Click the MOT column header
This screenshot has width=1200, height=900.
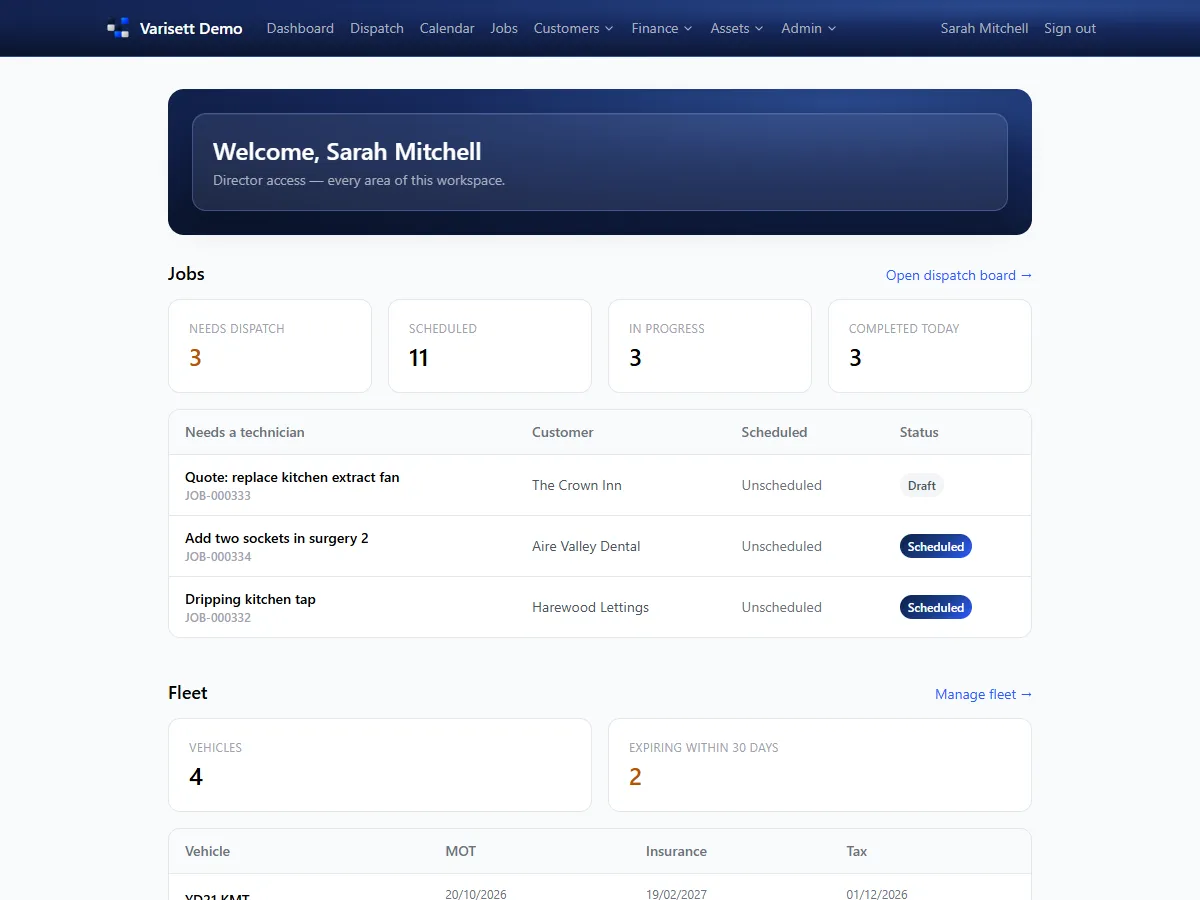click(x=461, y=851)
